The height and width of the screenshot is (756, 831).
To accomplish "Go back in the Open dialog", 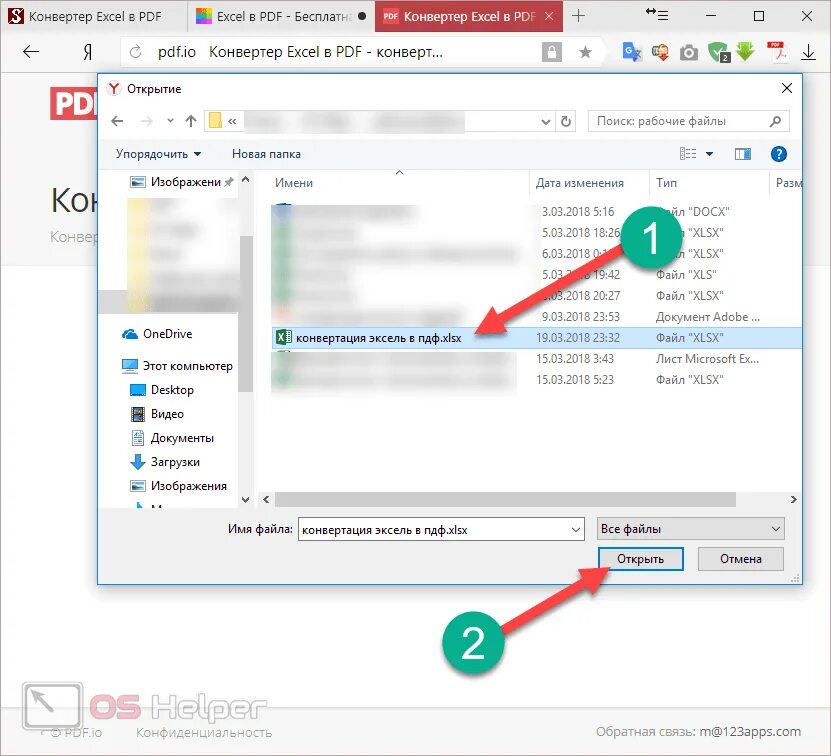I will click(x=117, y=121).
